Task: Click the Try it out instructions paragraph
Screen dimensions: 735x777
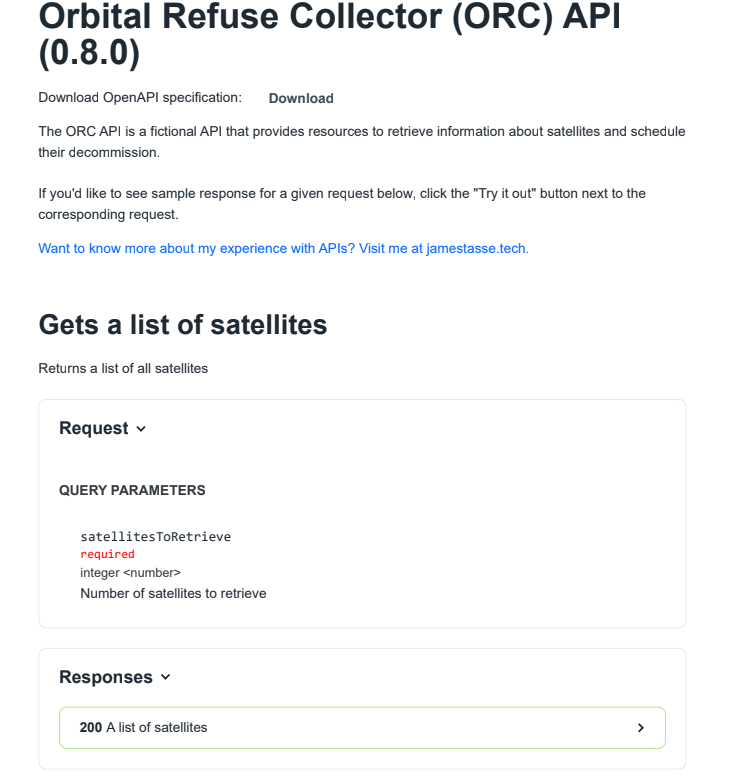Action: click(x=342, y=204)
